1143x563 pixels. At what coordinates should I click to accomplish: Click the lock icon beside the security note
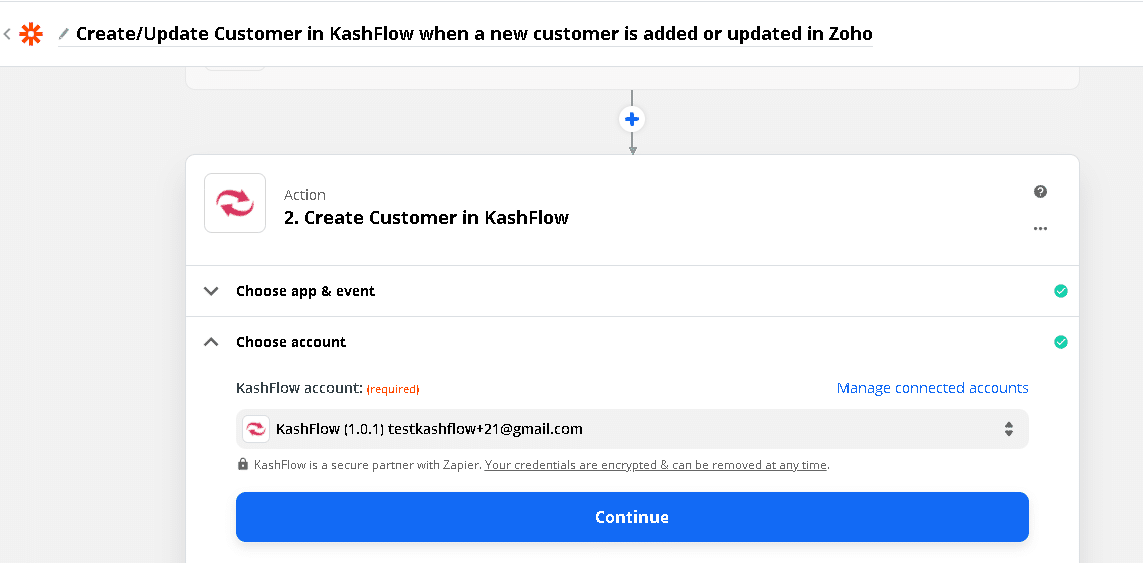(x=243, y=465)
